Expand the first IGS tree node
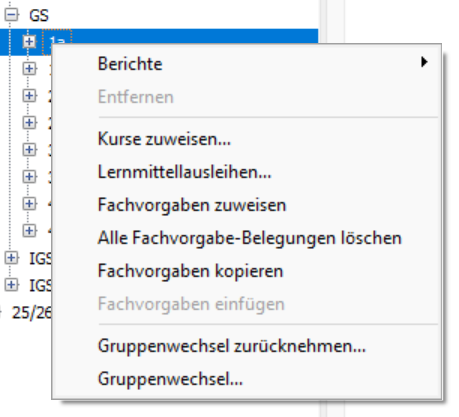 (x=11, y=258)
